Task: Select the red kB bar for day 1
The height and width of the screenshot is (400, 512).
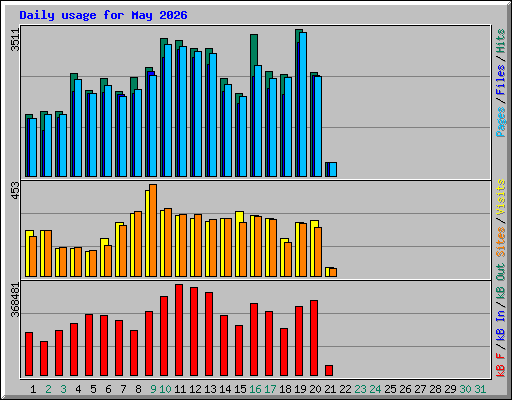Action: click(29, 354)
